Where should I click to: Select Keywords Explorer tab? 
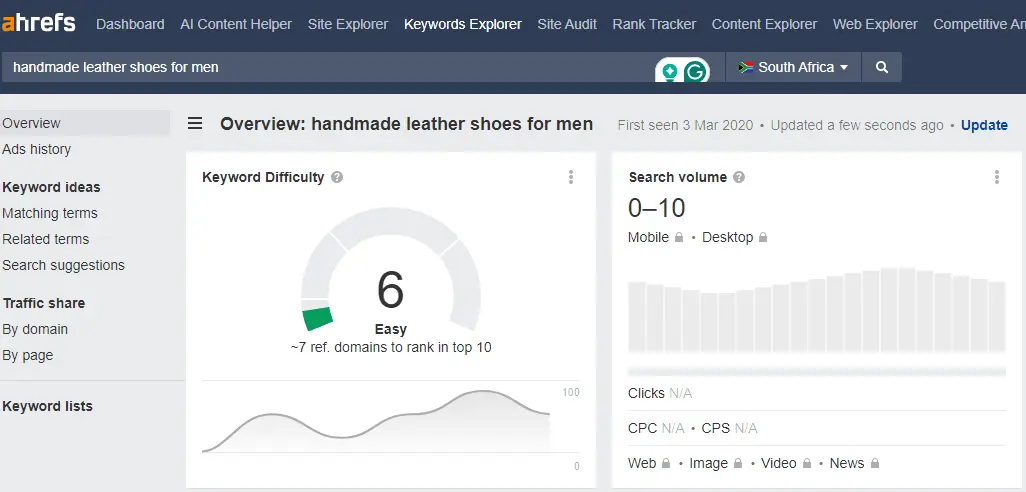pyautogui.click(x=463, y=24)
